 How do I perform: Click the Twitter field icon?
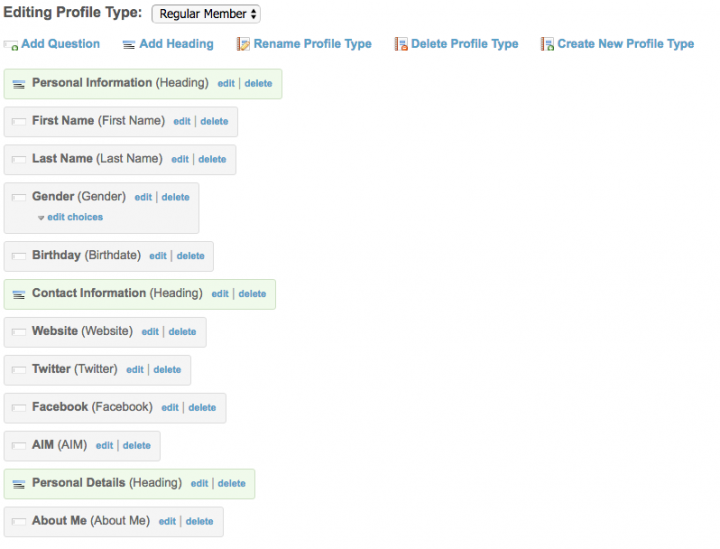pos(19,370)
